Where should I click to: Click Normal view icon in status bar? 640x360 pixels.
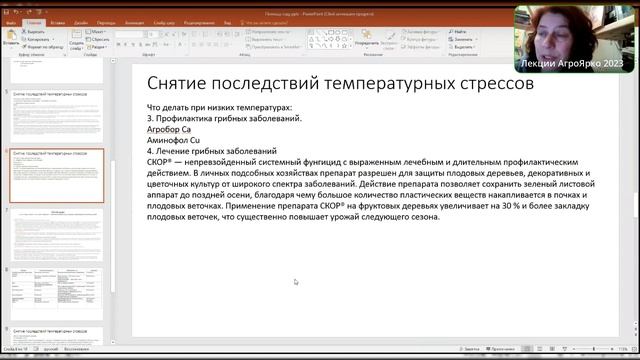[527, 349]
